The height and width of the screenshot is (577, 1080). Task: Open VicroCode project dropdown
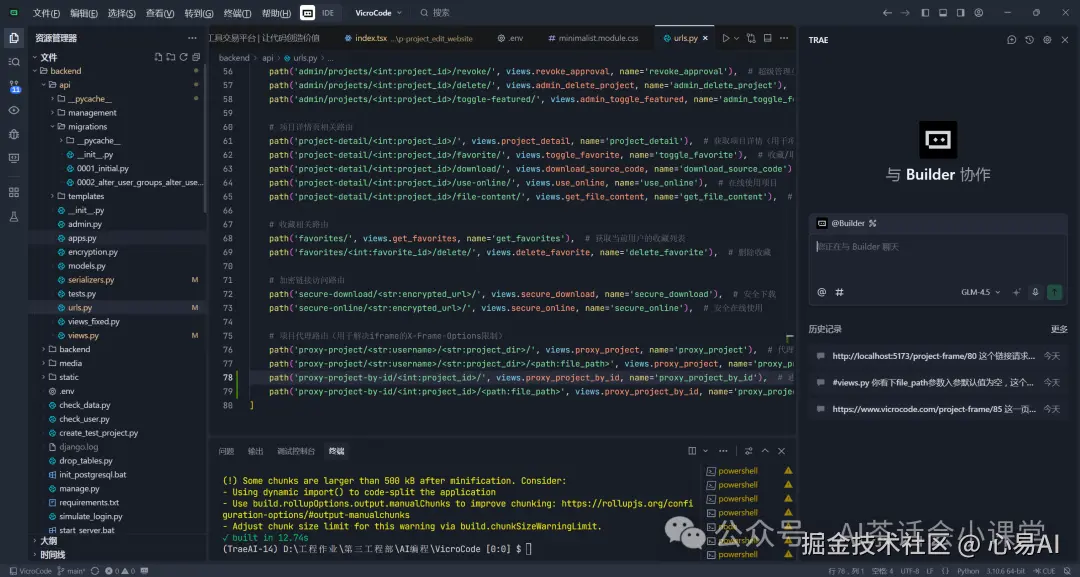(378, 12)
